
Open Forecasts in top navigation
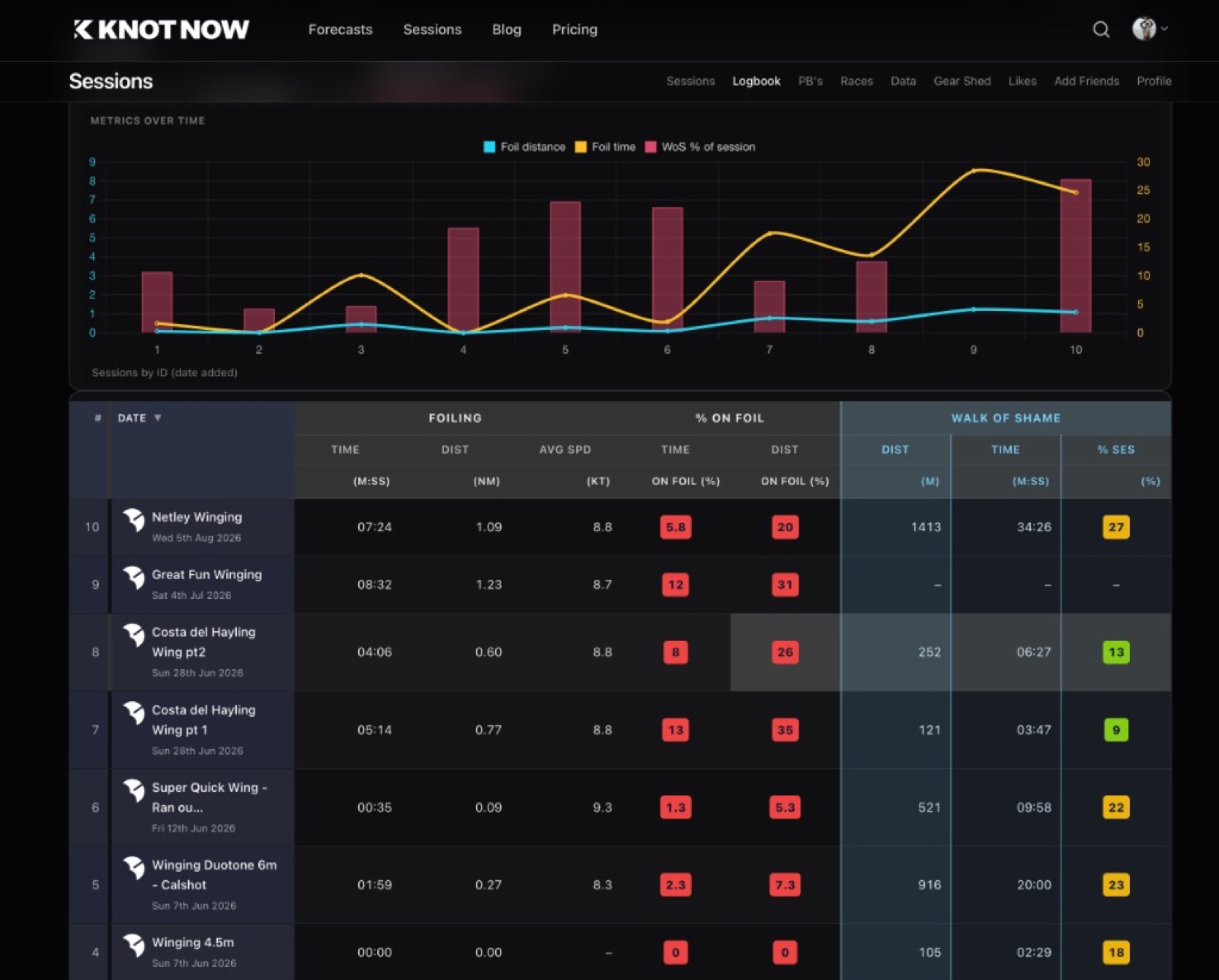tap(341, 30)
